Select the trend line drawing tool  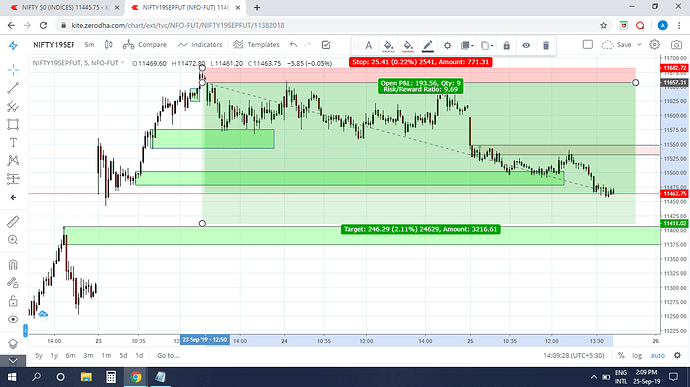pyautogui.click(x=13, y=88)
